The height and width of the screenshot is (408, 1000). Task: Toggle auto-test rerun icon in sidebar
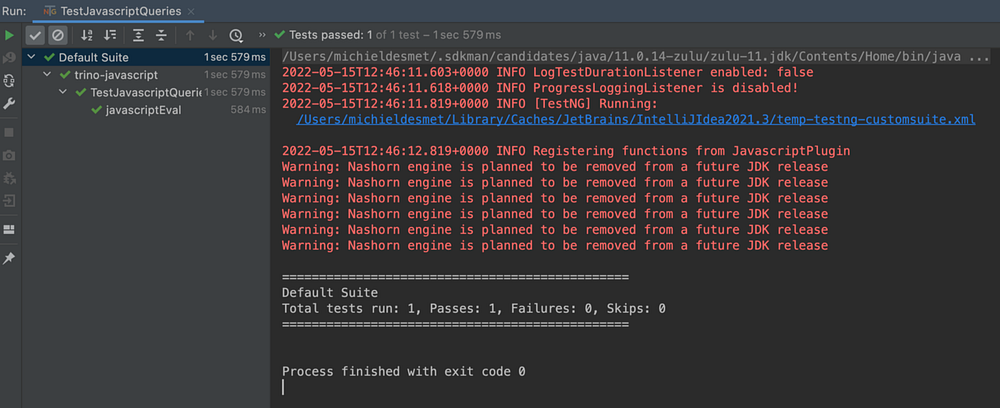[x=9, y=80]
